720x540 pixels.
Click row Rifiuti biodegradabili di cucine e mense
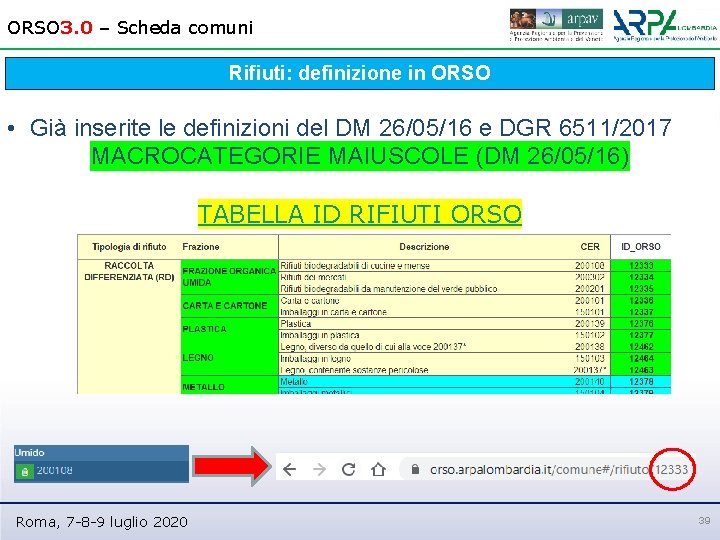click(x=444, y=265)
